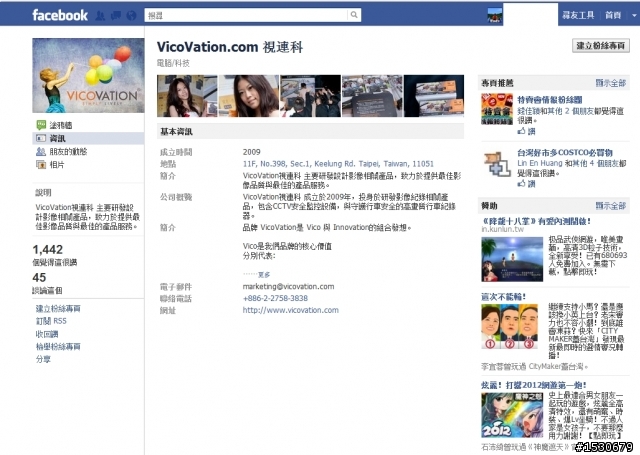Focus the top search input field

point(246,15)
